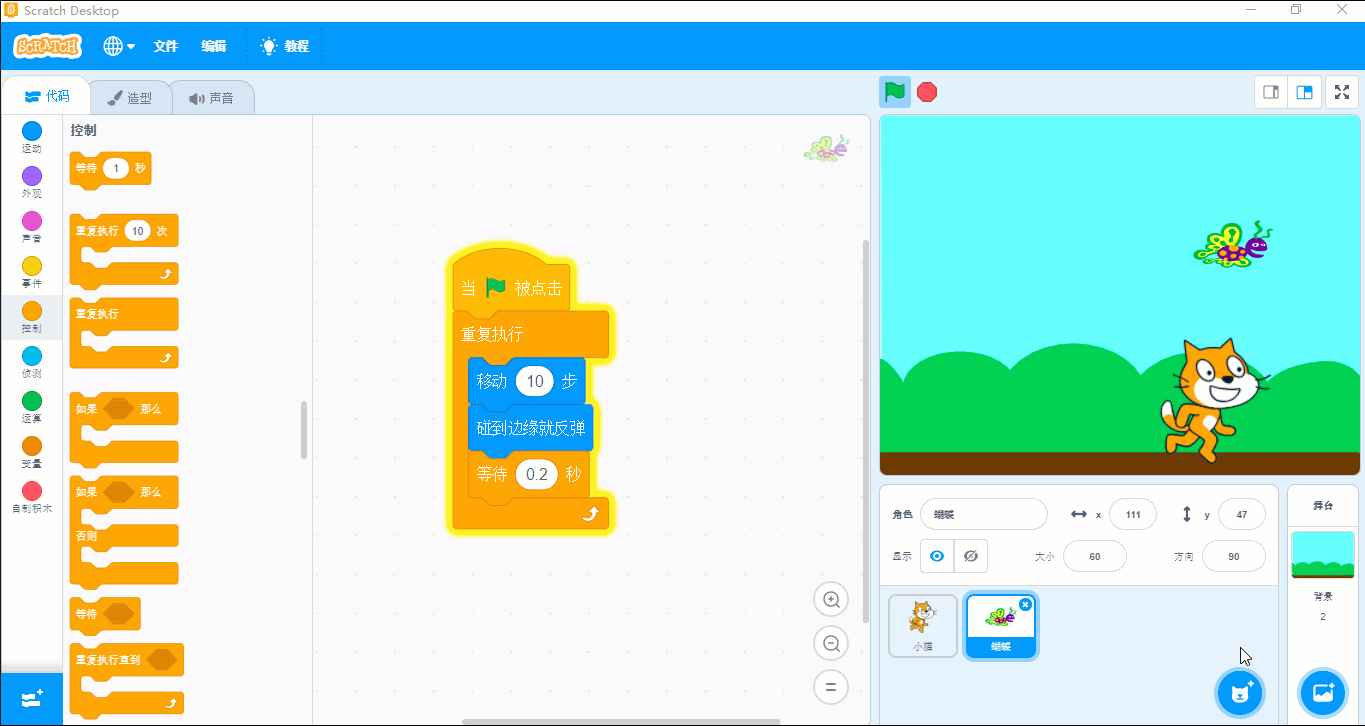Click the 如果 那么 palette block
The height and width of the screenshot is (726, 1365).
(x=123, y=428)
